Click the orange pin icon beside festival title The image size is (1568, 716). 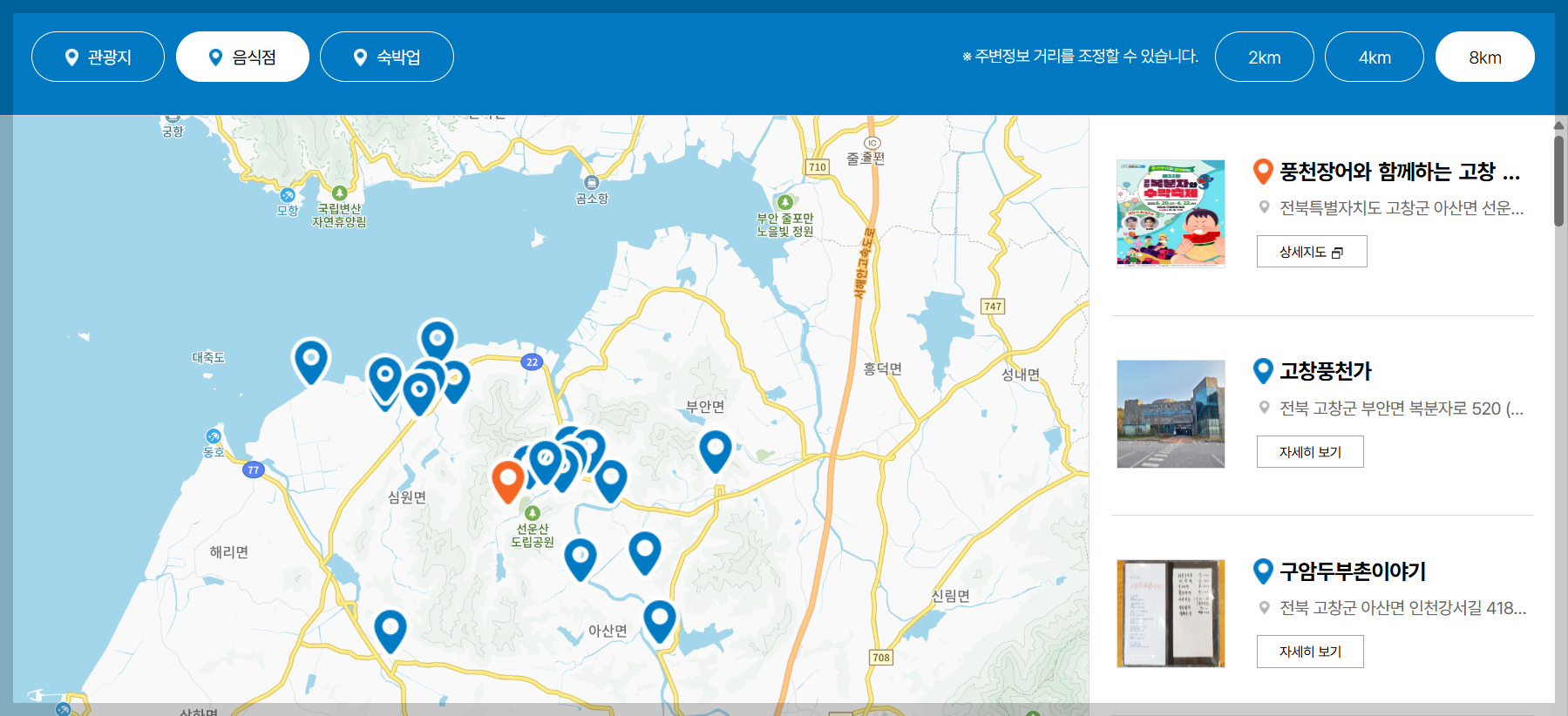(1263, 172)
